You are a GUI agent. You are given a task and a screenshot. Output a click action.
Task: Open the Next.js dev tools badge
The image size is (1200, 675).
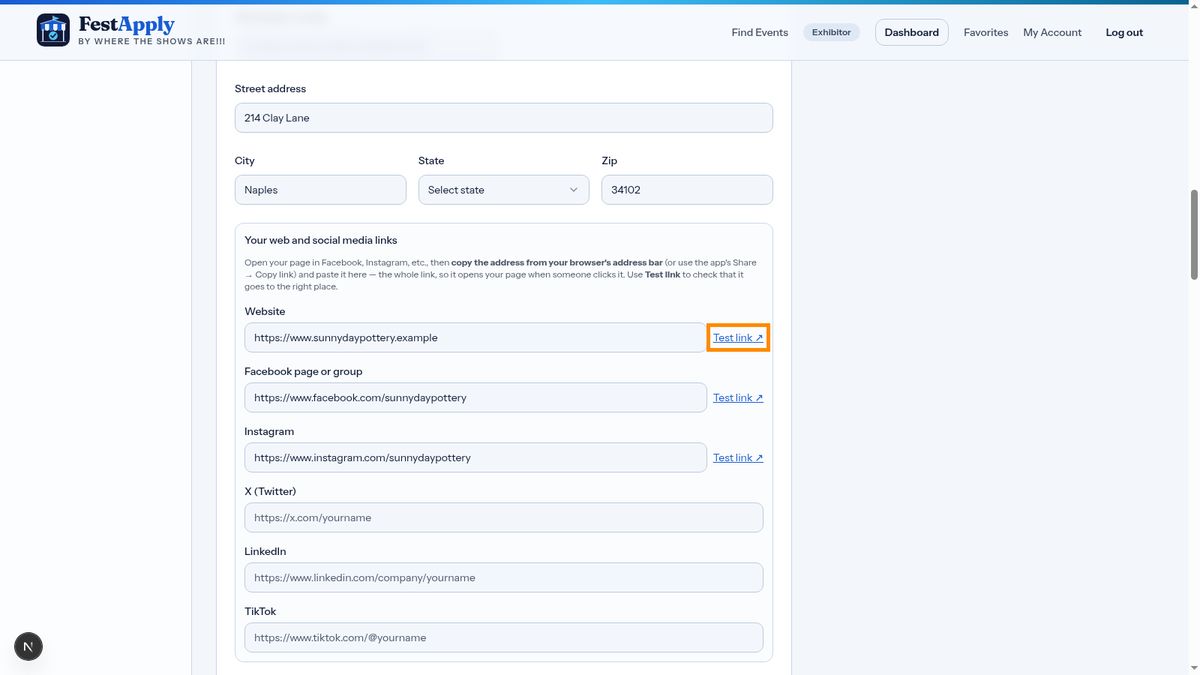(28, 646)
